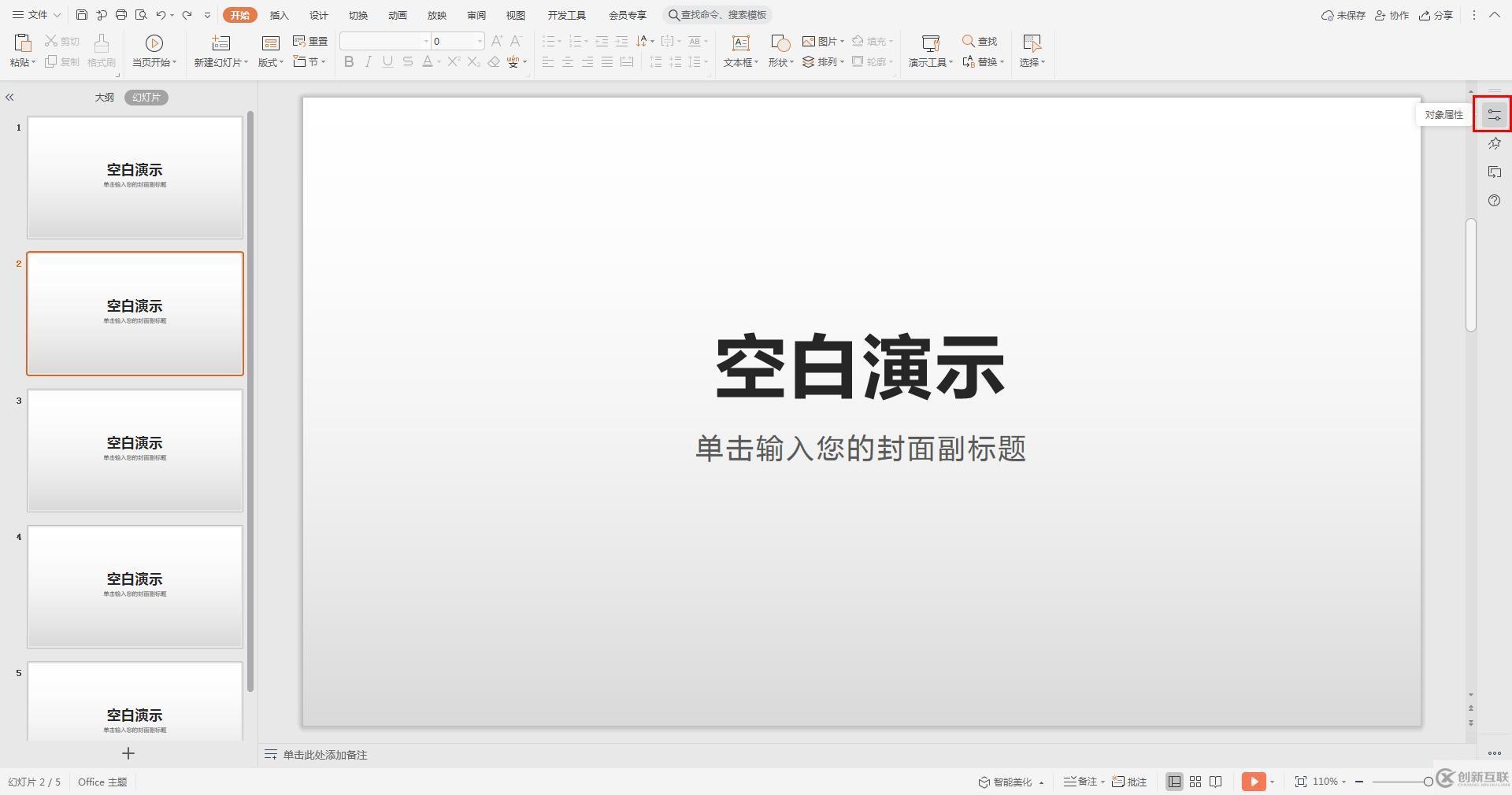The width and height of the screenshot is (1512, 795).
Task: Click the Reset (重置) button
Action: pyautogui.click(x=310, y=41)
